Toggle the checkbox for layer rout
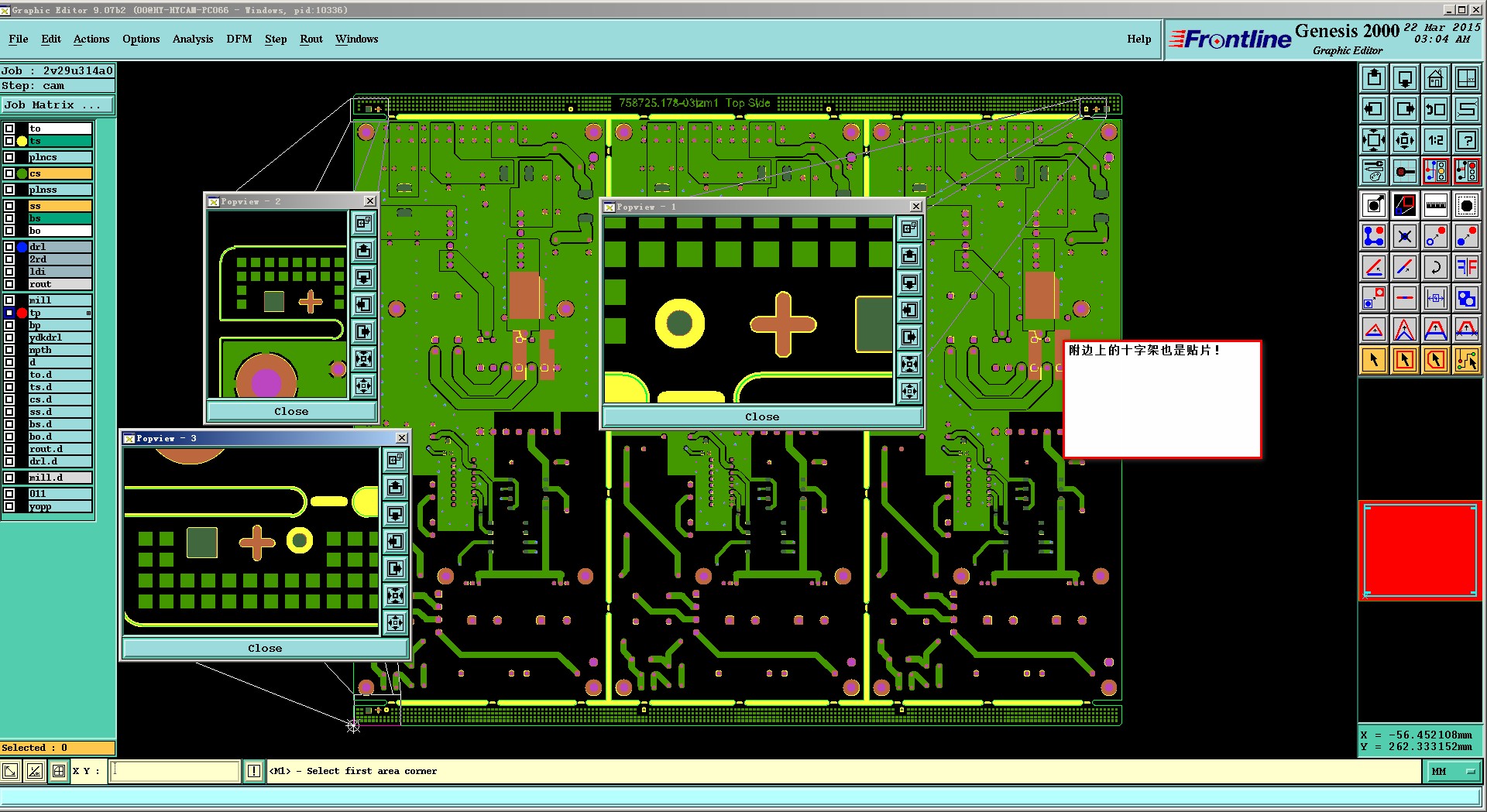1487x812 pixels. [x=9, y=284]
